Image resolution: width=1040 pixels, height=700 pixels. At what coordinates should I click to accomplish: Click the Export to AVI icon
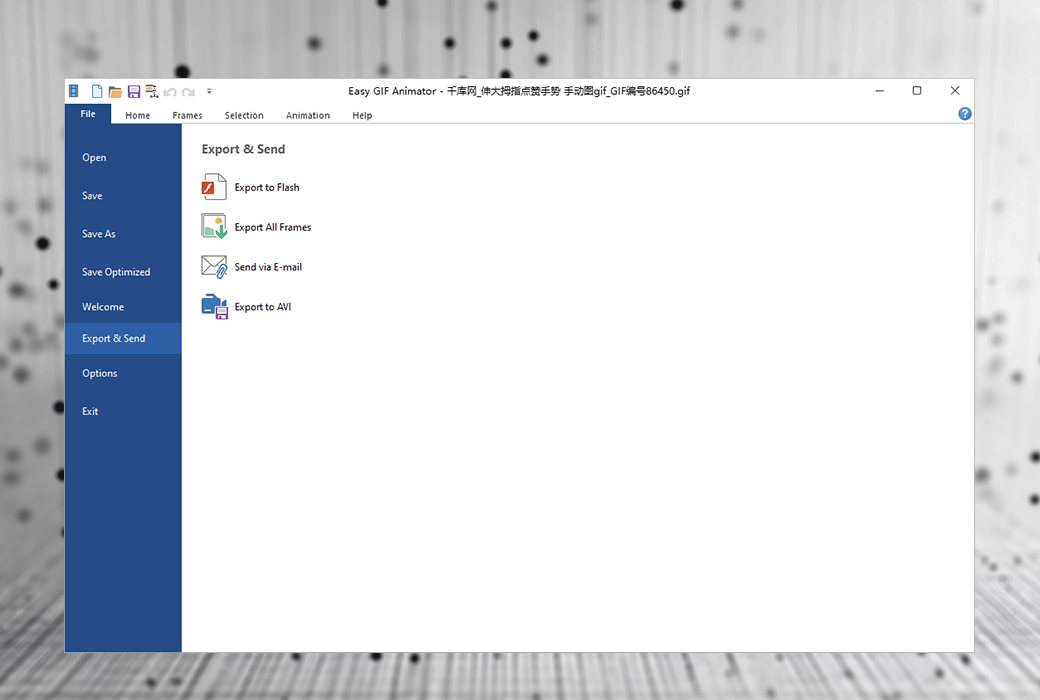[x=214, y=307]
